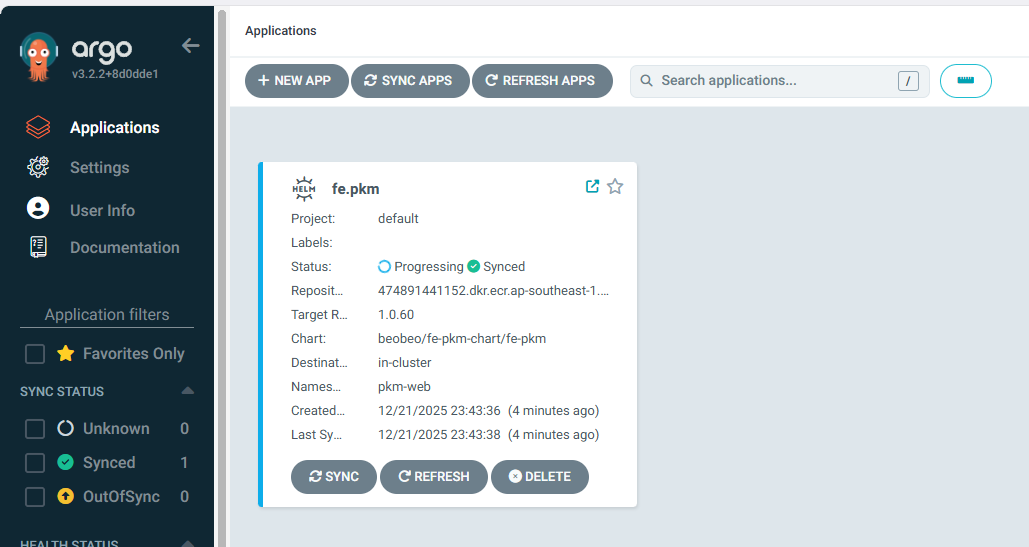Open Applications in the sidebar menu

click(114, 128)
